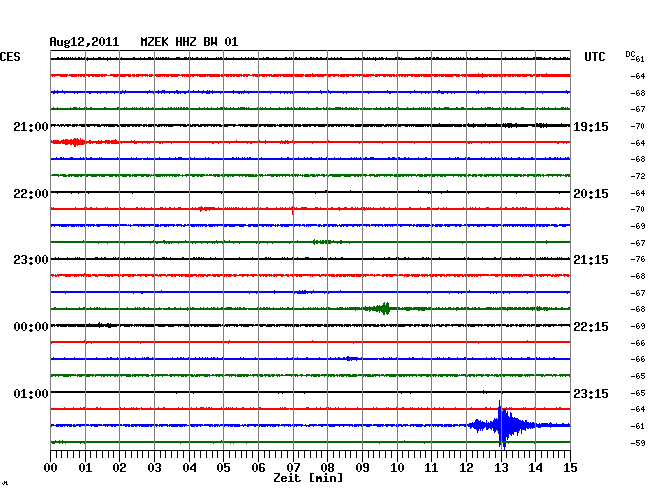Click the UTC timezone label
Viewport: 650px width, 494px height.
click(596, 57)
